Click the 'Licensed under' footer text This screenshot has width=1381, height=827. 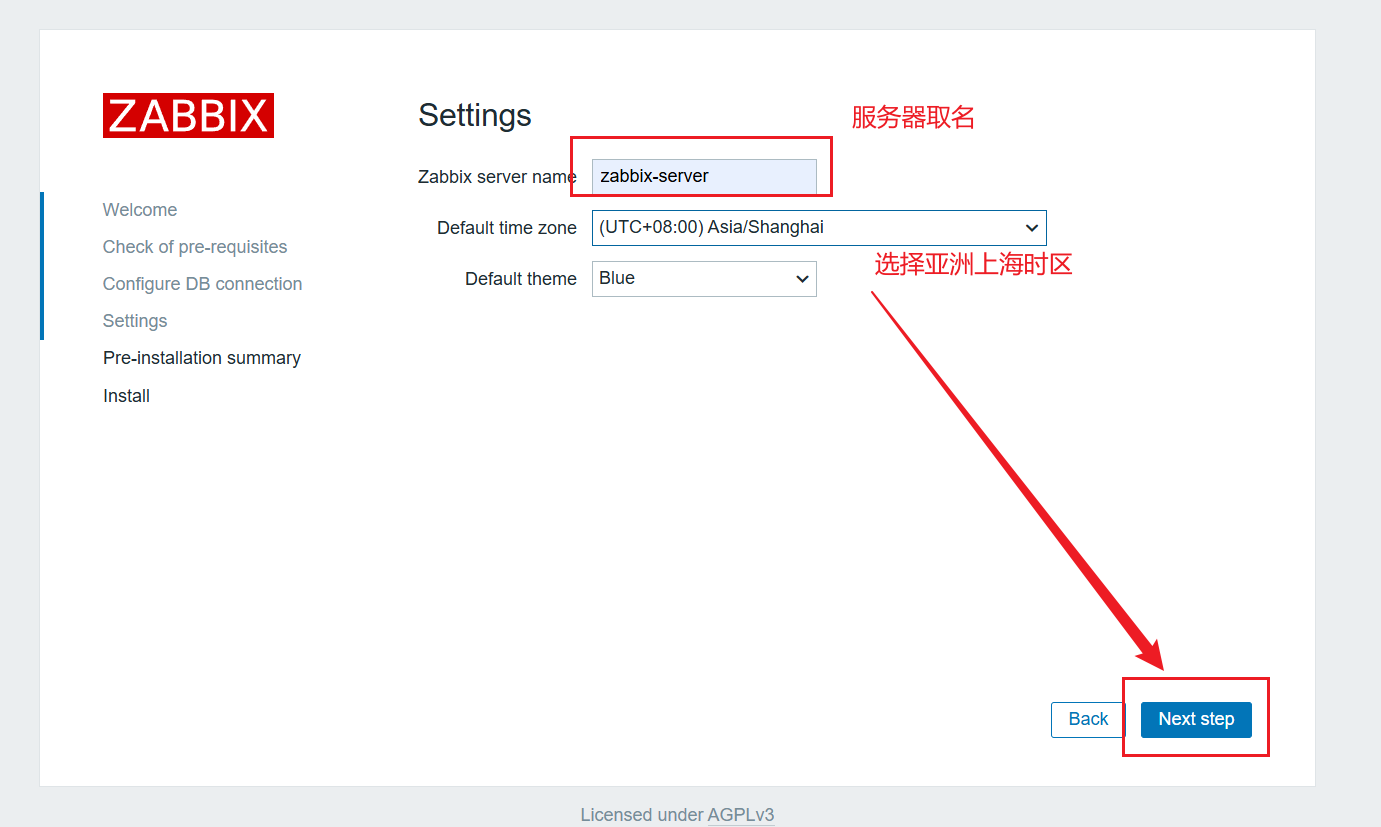642,815
